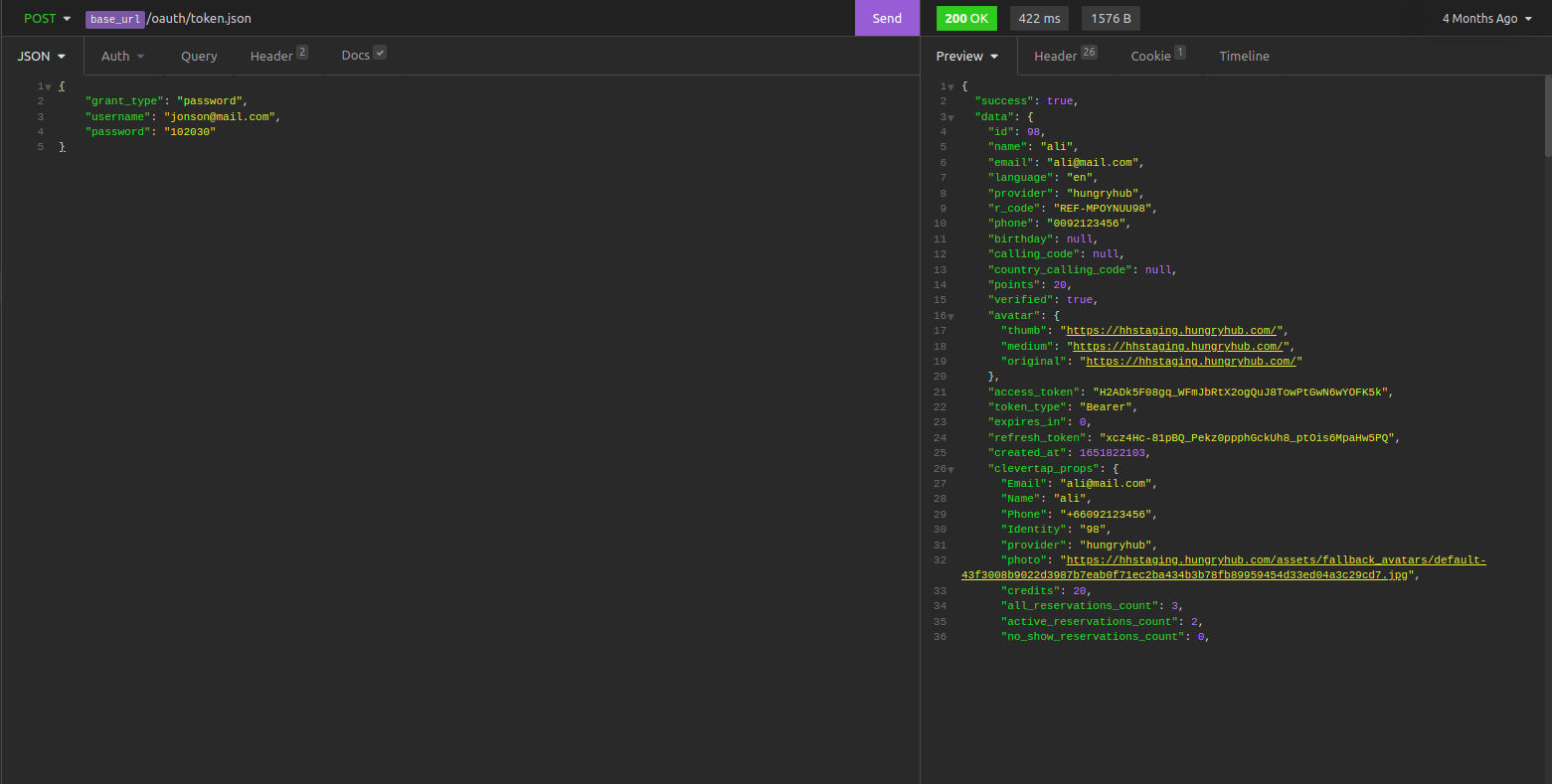The width and height of the screenshot is (1552, 784).
Task: Fold the "clevertap_props" object in the response
Action: pyautogui.click(x=950, y=470)
